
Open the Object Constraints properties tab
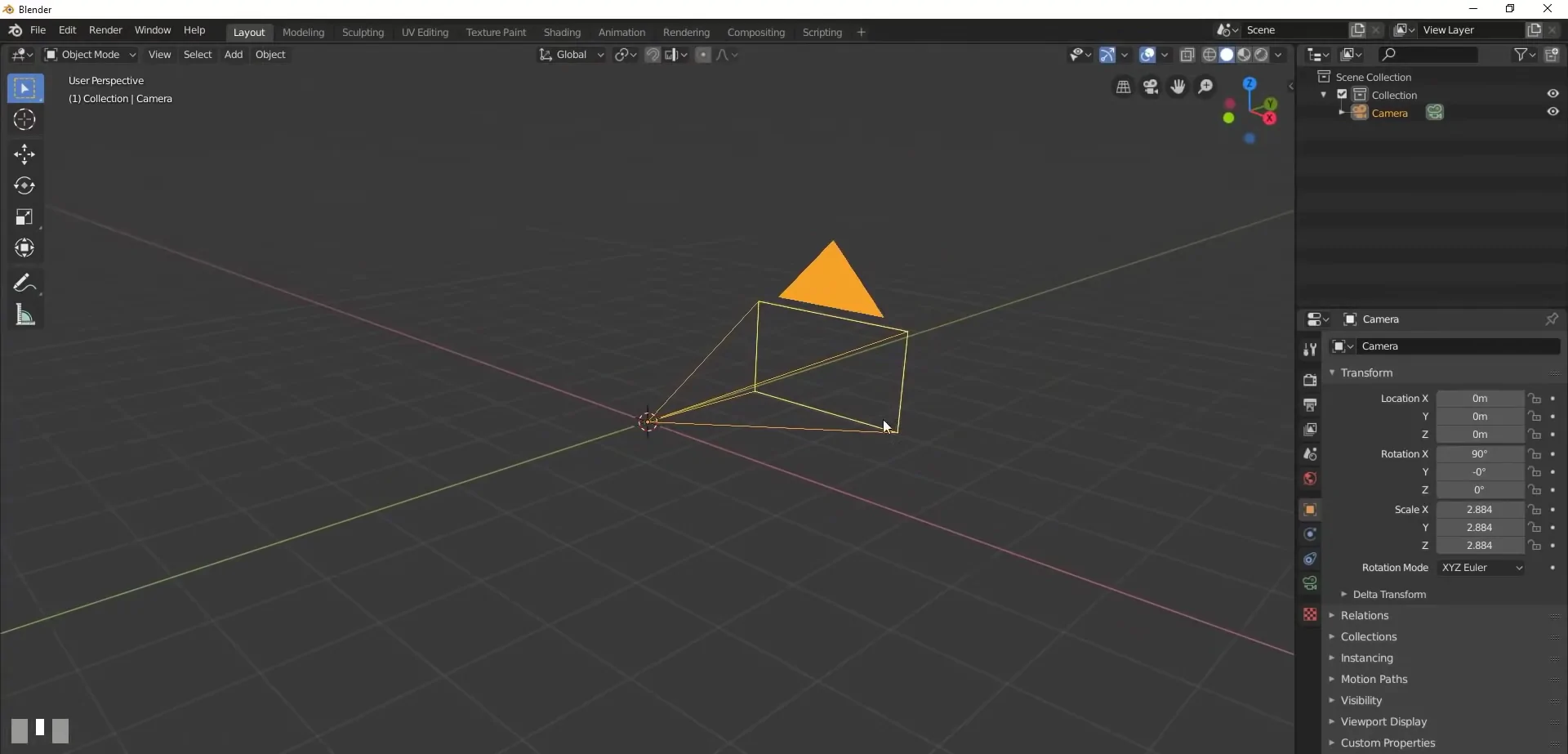click(1310, 559)
